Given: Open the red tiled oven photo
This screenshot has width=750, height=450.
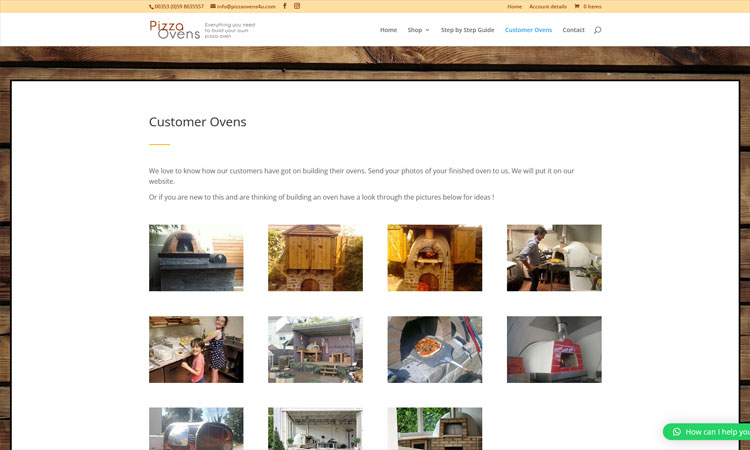Looking at the screenshot, I should (x=554, y=349).
